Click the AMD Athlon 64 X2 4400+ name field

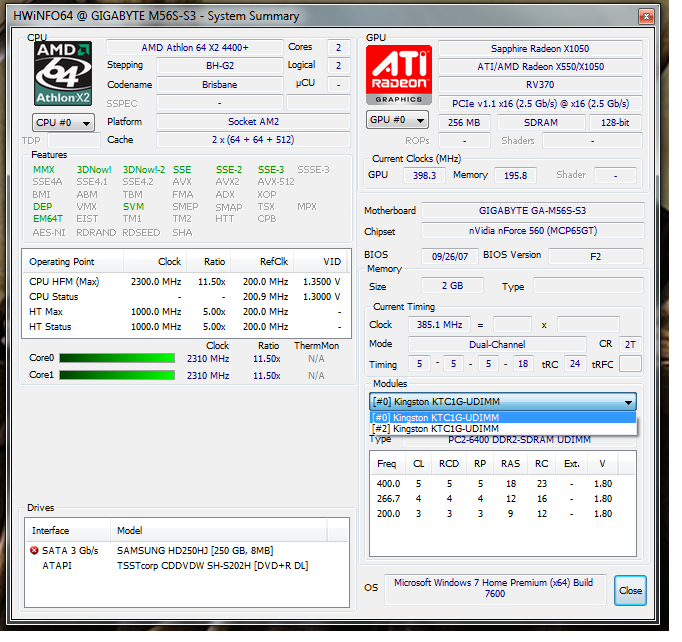(195, 47)
